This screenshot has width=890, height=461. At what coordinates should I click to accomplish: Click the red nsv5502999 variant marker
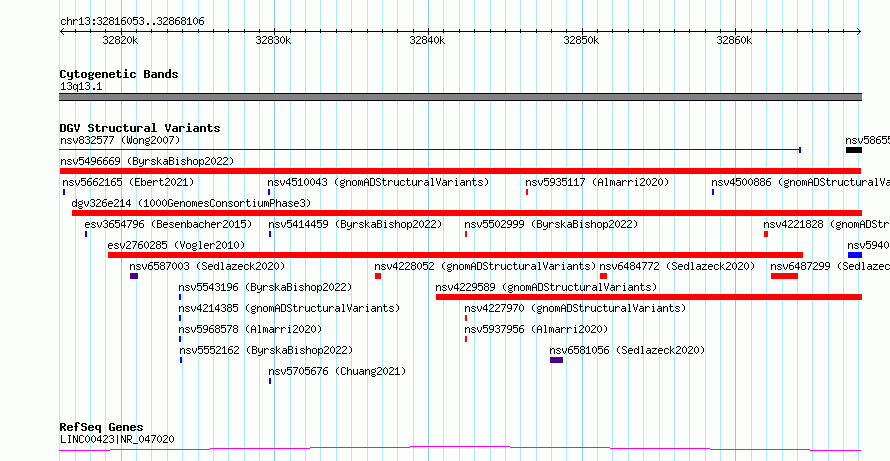coord(465,234)
